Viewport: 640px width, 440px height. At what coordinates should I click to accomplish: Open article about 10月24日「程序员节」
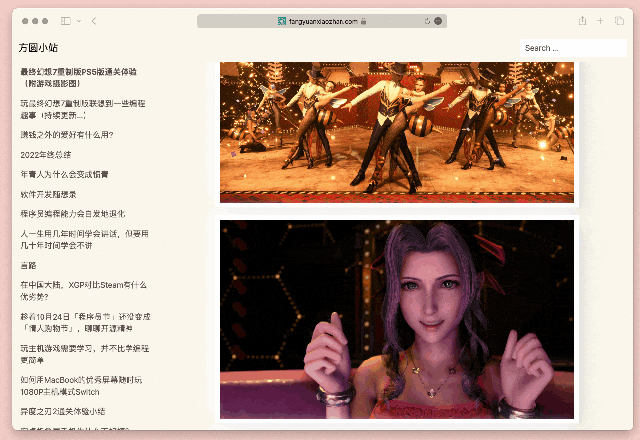(x=85, y=322)
